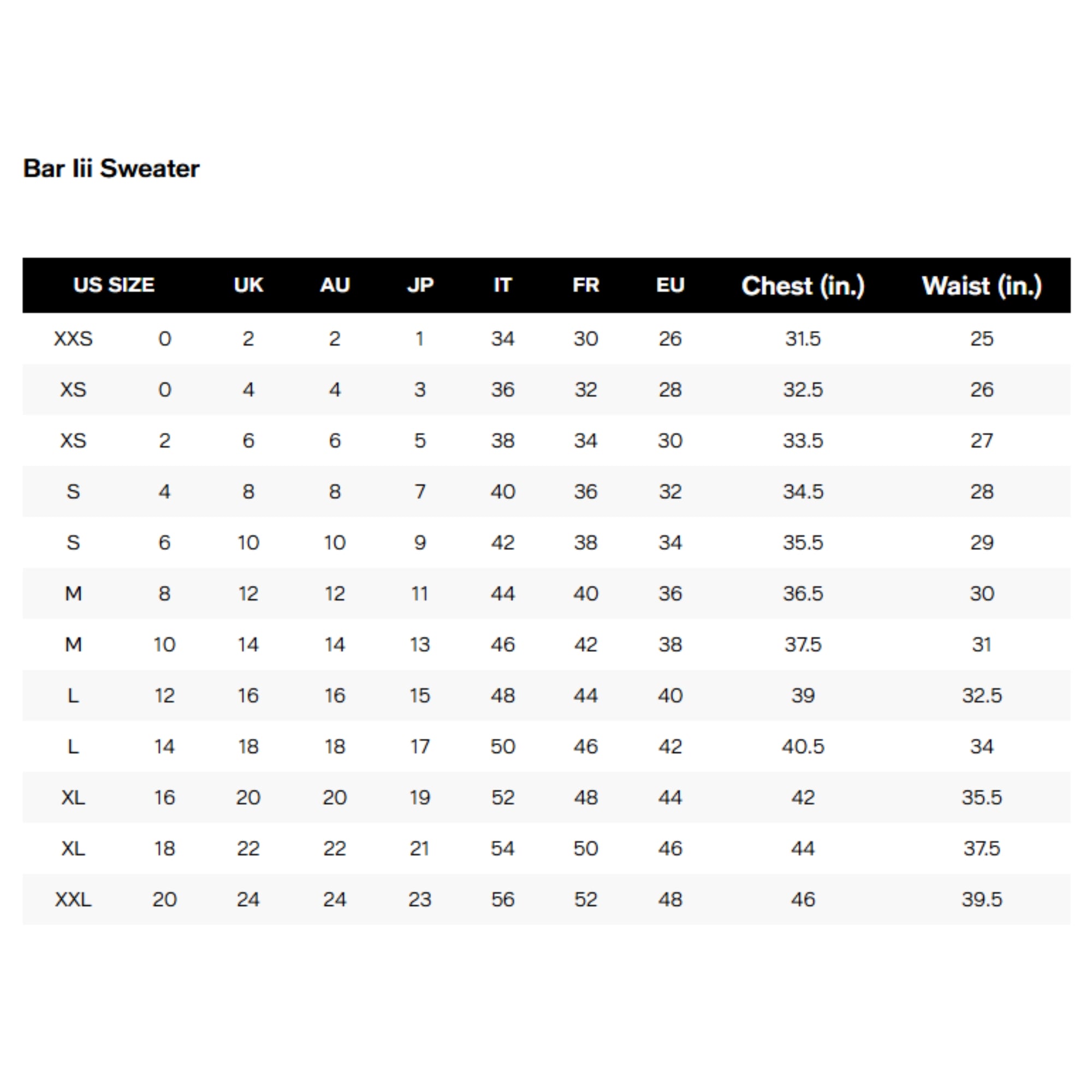Select the XXL size label
1092x1092 pixels.
click(74, 899)
